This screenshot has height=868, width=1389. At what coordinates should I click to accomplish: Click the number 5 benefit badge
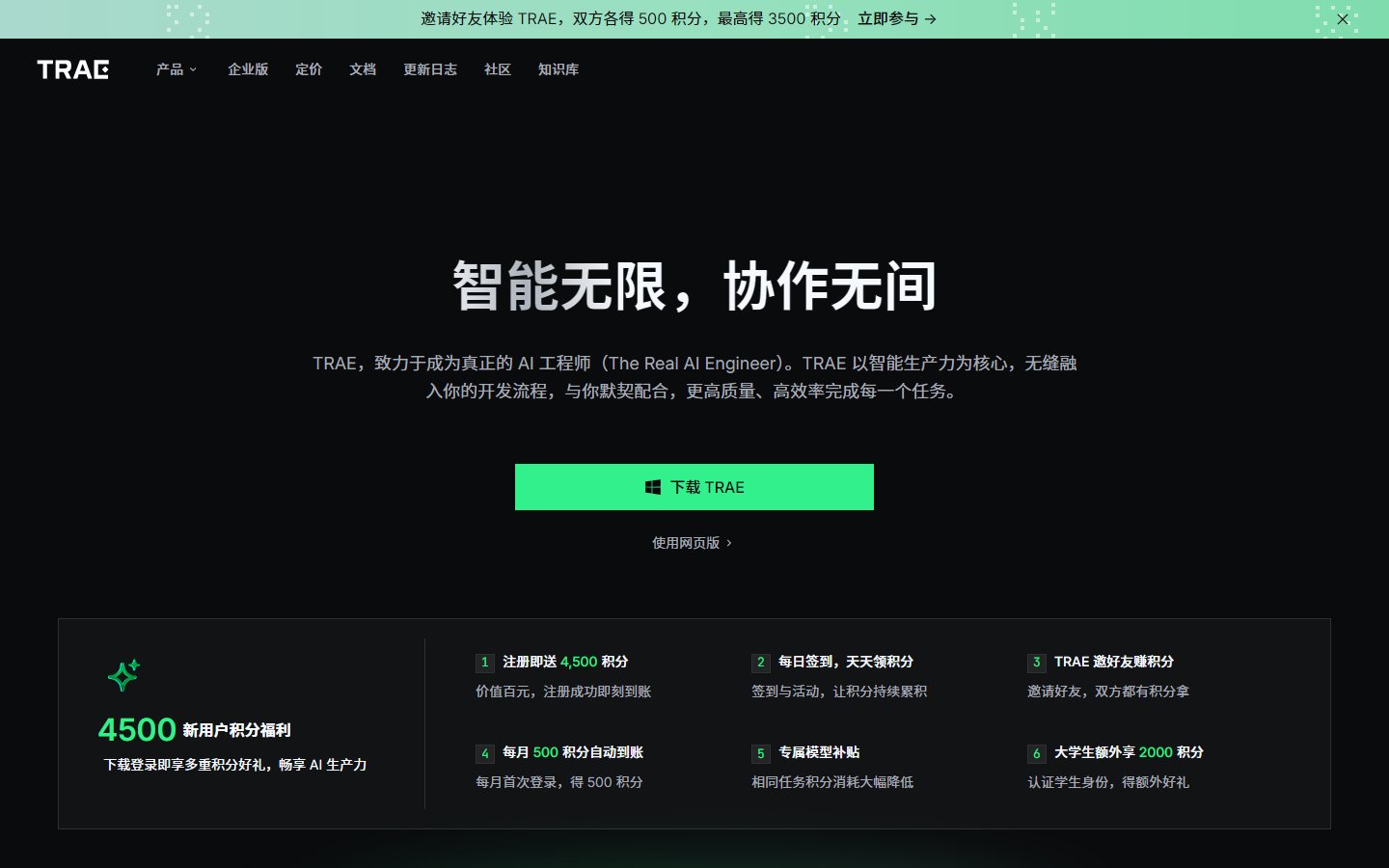coord(761,753)
